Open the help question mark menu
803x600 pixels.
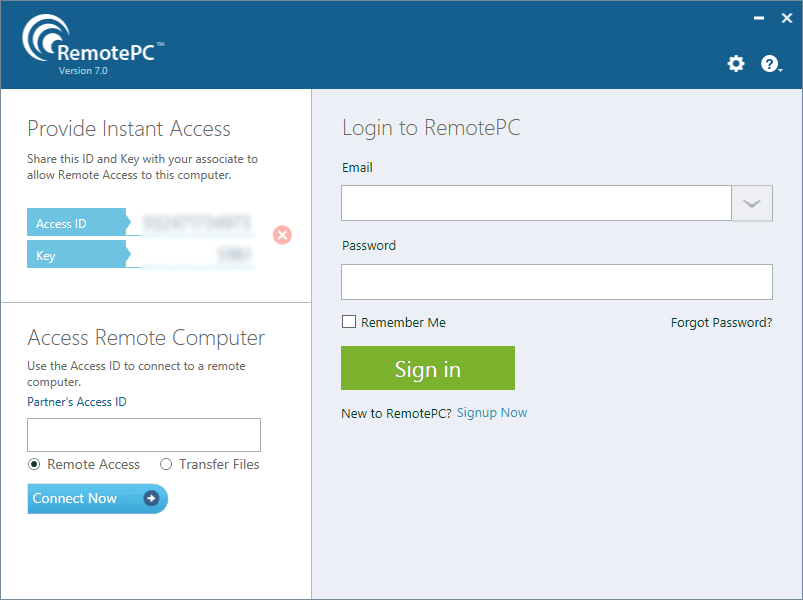point(771,64)
